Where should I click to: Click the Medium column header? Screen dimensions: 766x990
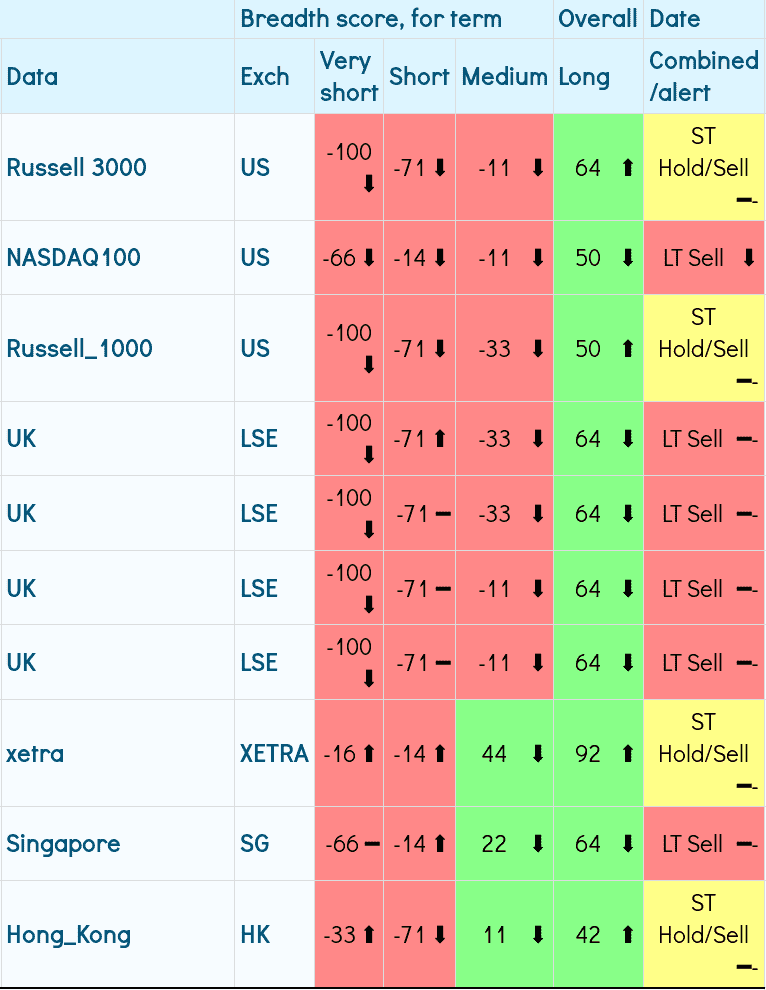coord(504,76)
